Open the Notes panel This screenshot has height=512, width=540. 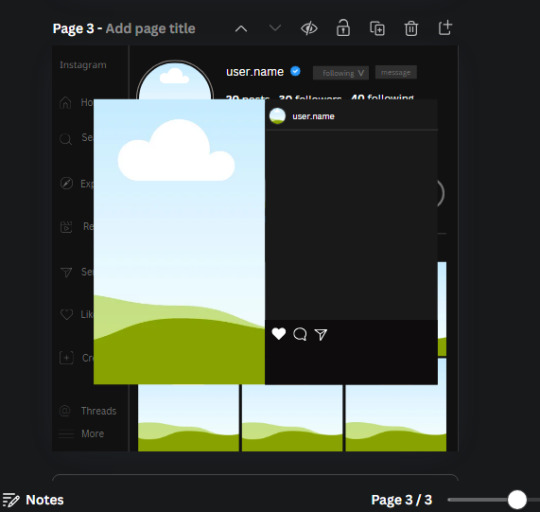coord(33,500)
